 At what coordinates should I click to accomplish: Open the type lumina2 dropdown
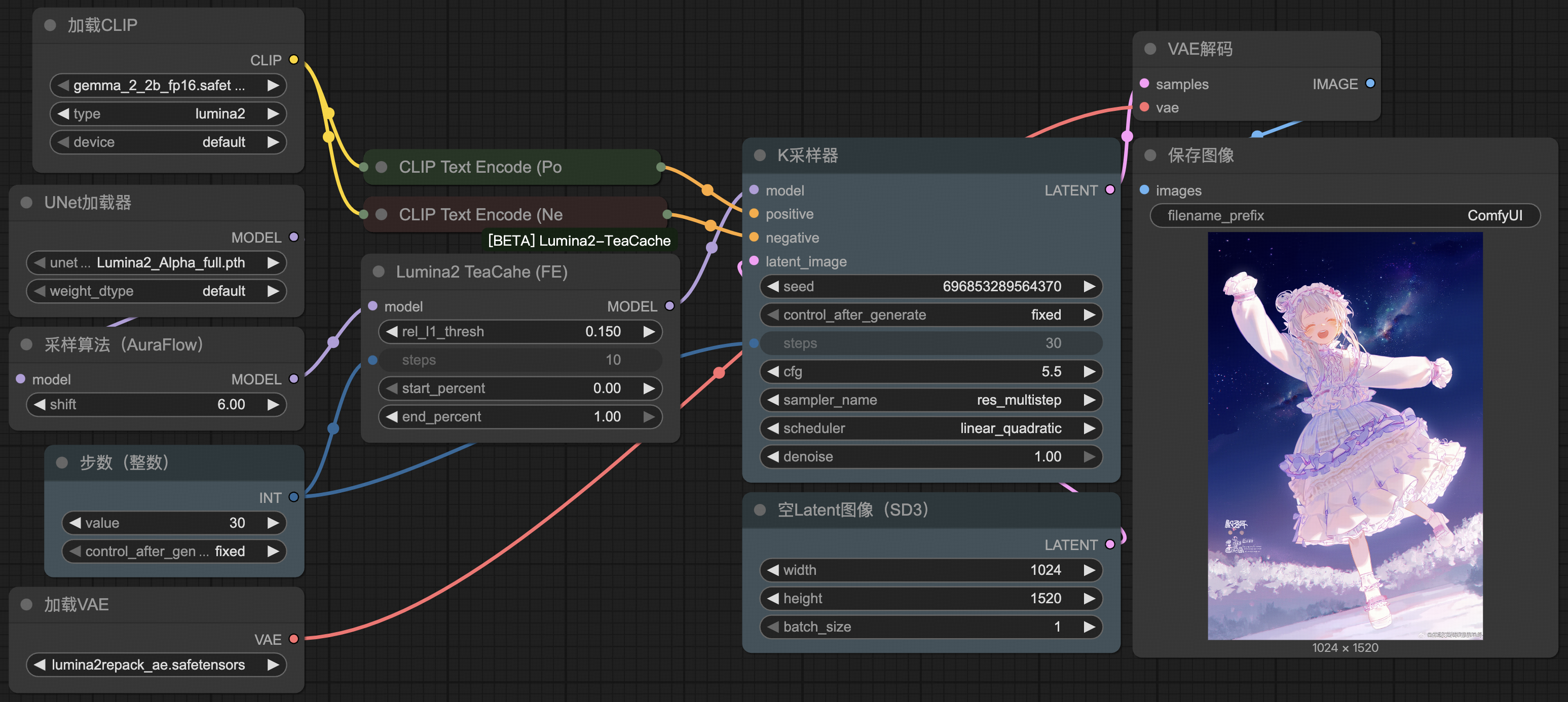pos(168,114)
